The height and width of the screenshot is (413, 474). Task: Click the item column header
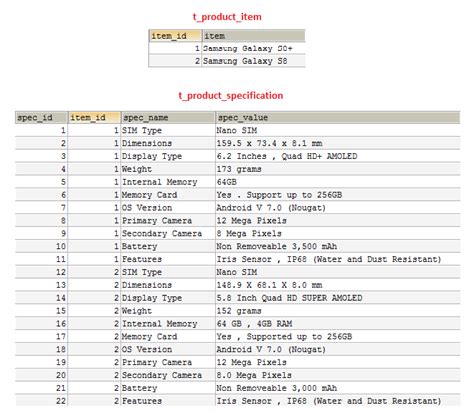[254, 36]
